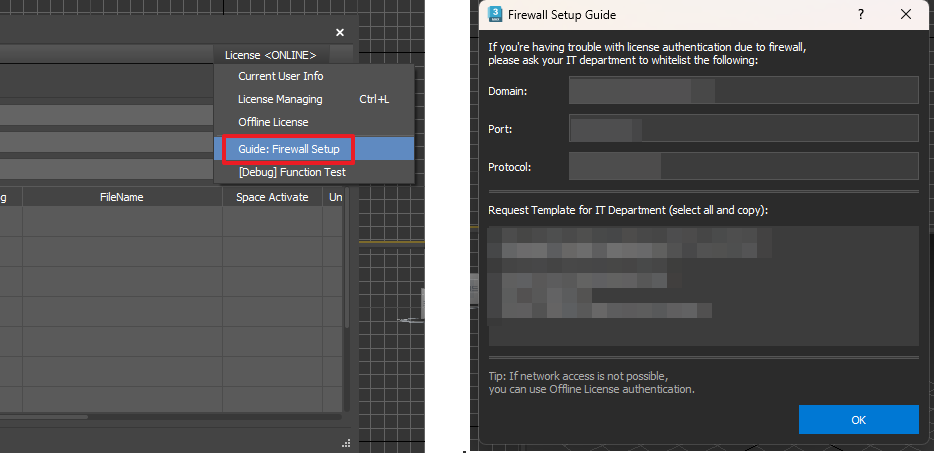Click the Firewall Setup Guide help button
The image size is (942, 453).
coord(861,15)
